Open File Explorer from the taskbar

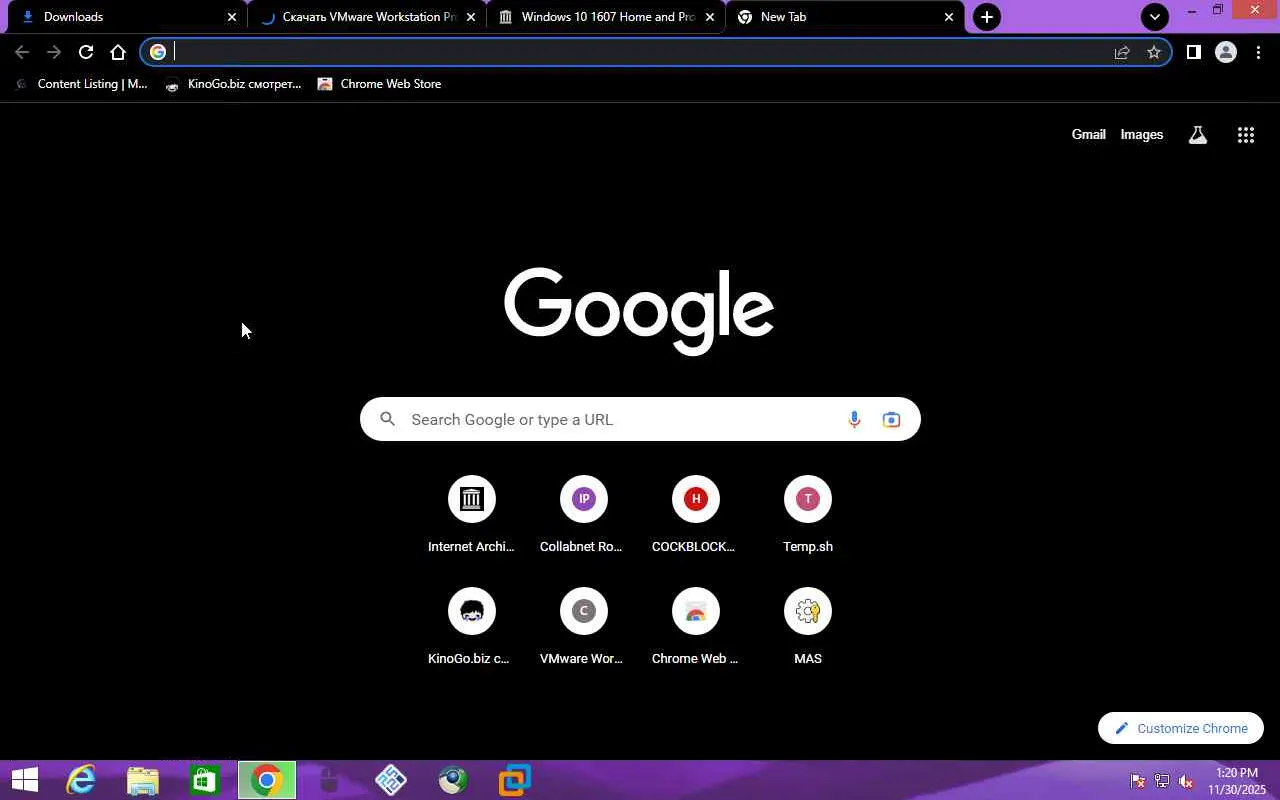point(143,780)
